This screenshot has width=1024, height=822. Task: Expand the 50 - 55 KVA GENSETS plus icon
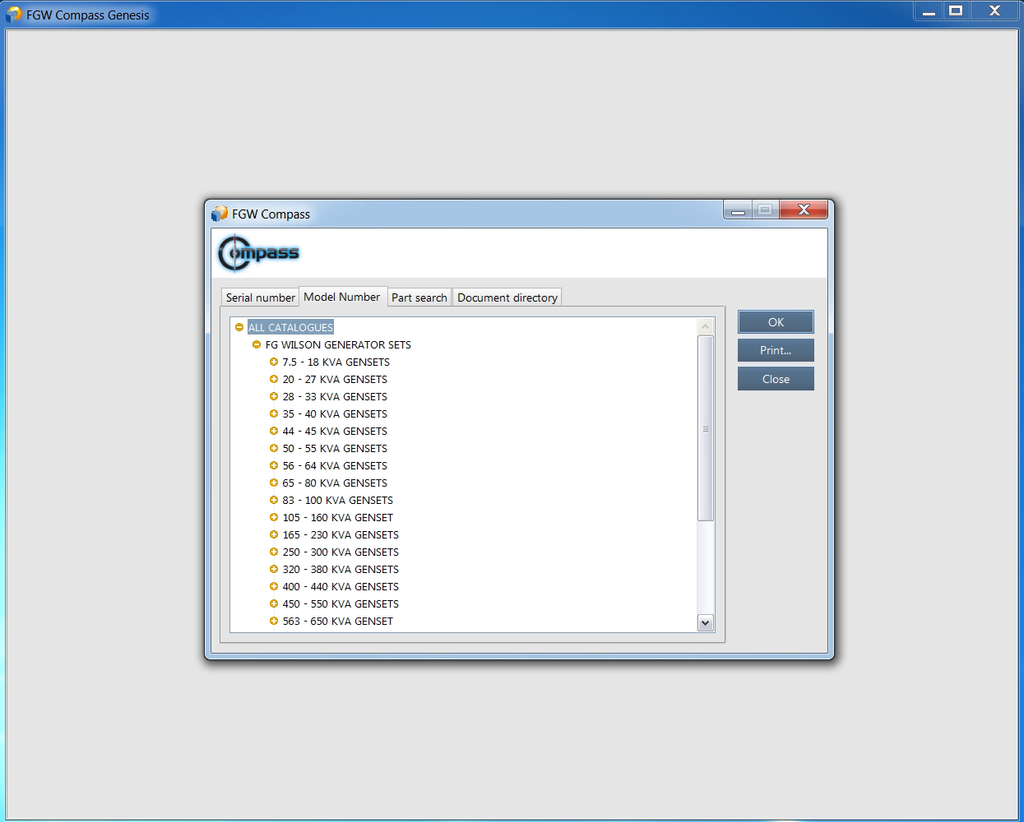point(274,448)
